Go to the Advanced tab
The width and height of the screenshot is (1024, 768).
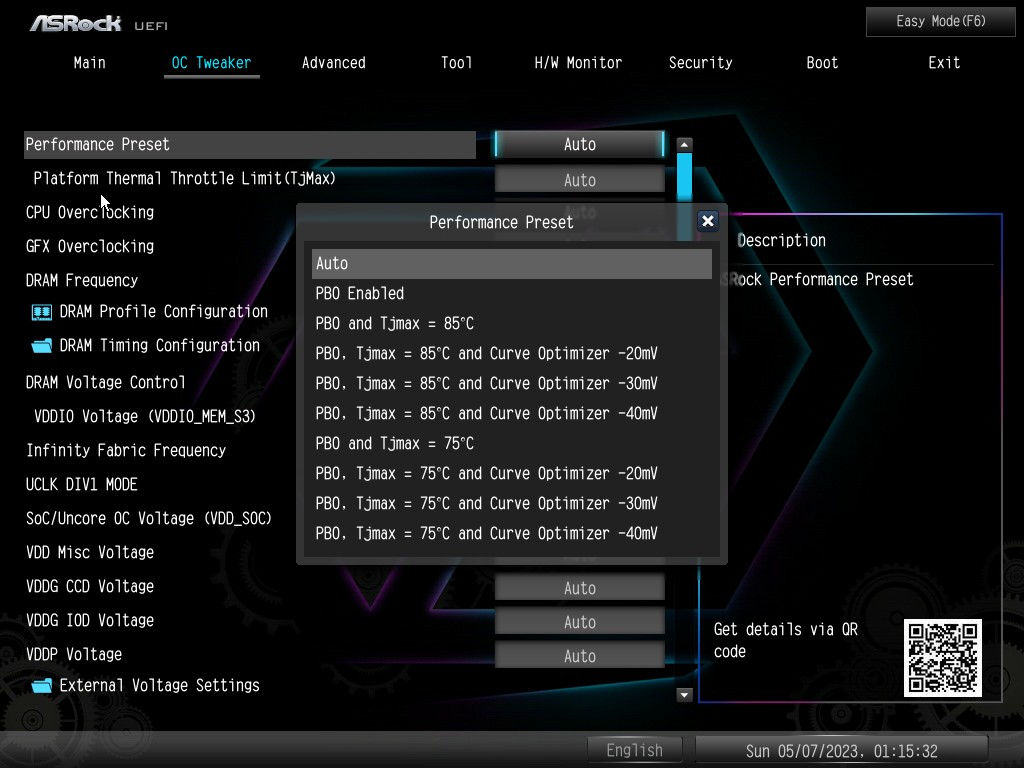click(x=333, y=63)
